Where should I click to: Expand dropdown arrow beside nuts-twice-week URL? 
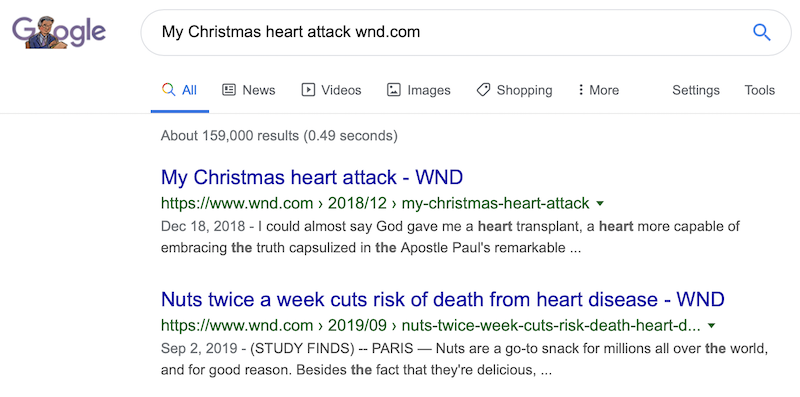pos(712,326)
